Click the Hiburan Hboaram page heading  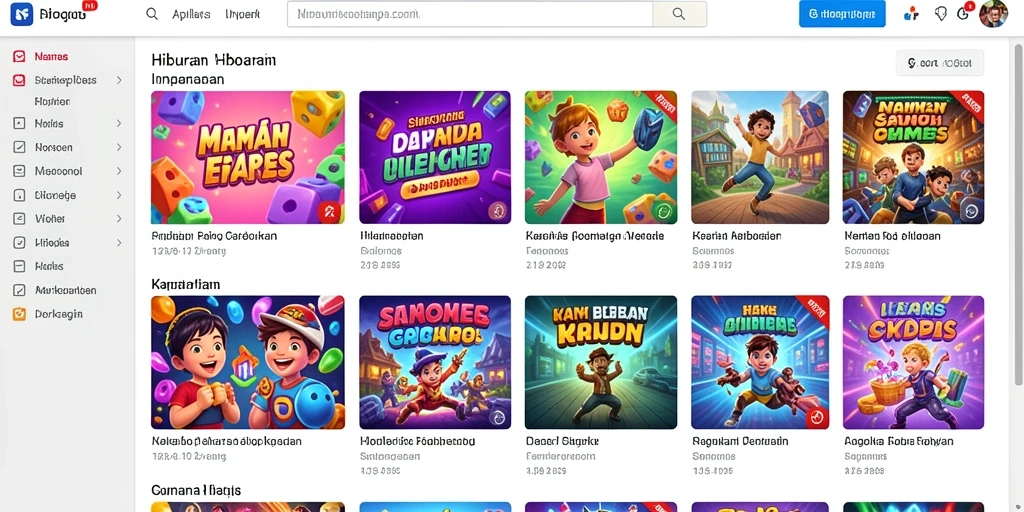tap(214, 60)
